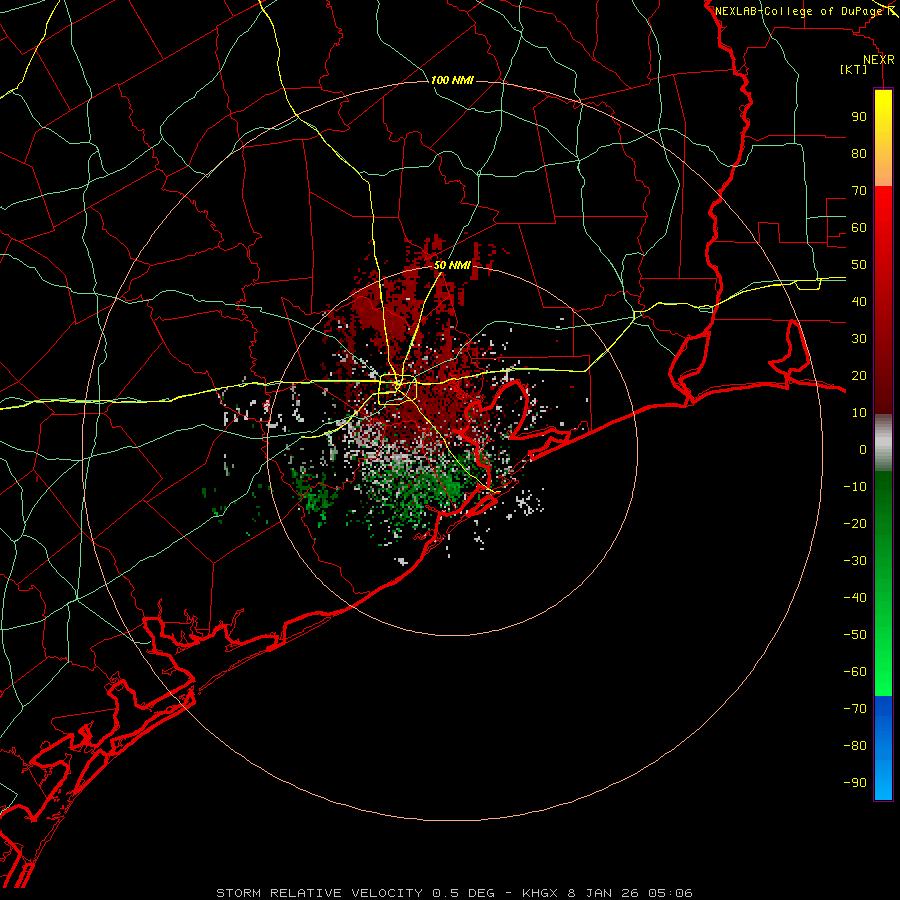Select the -10 value on the velocity scale
Image resolution: width=900 pixels, height=900 pixels.
[855, 487]
